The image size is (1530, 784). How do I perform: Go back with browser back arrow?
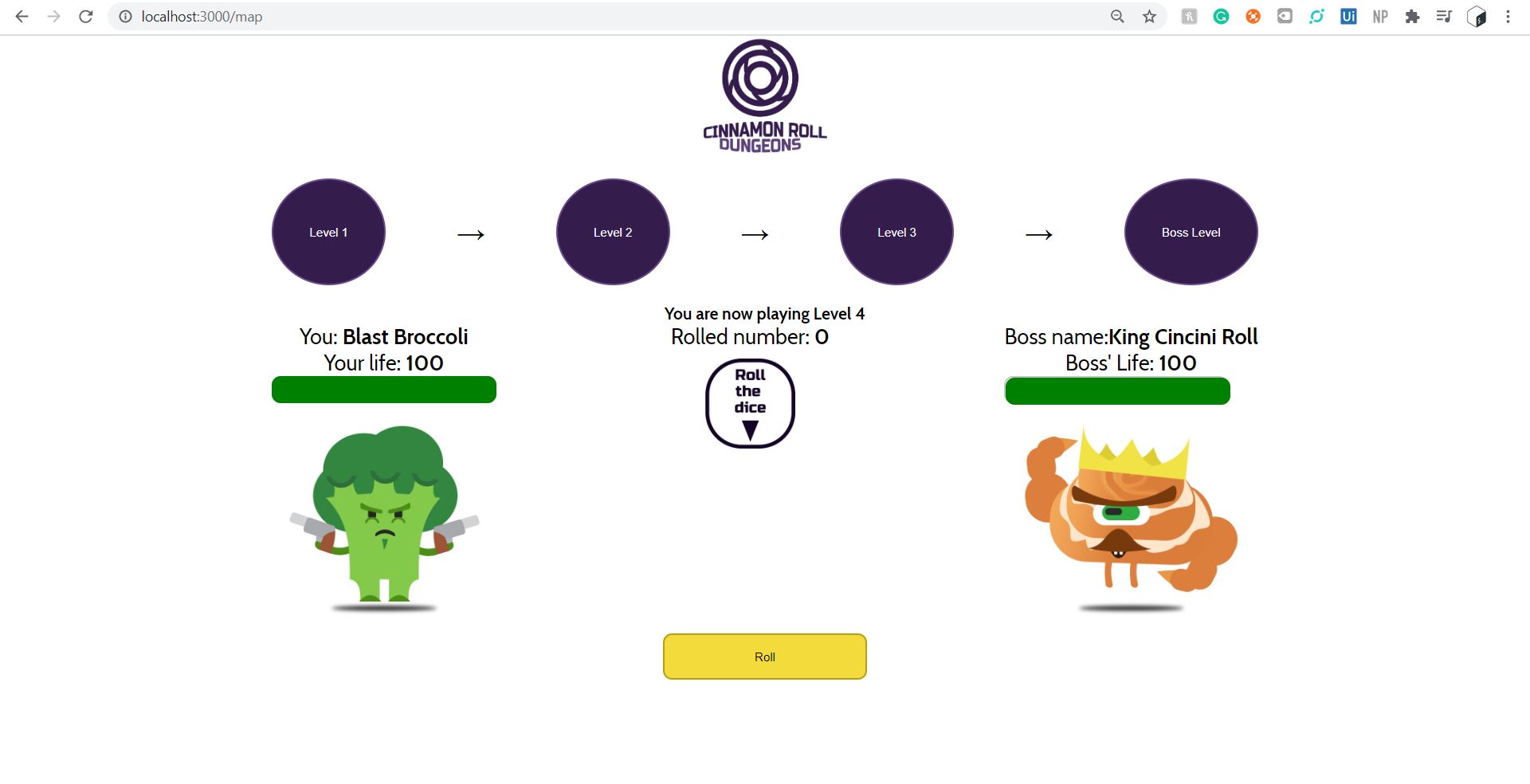point(22,17)
